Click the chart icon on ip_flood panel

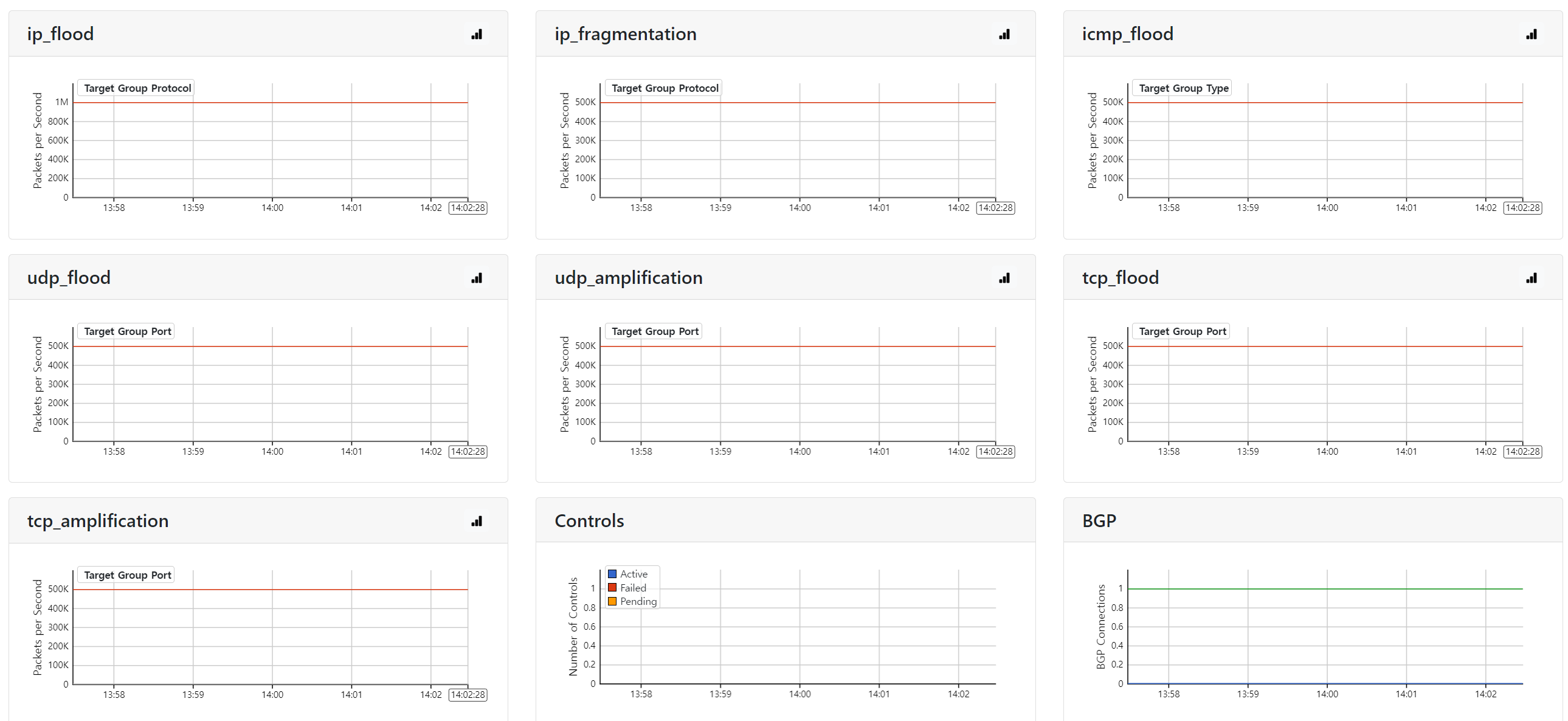pos(477,34)
